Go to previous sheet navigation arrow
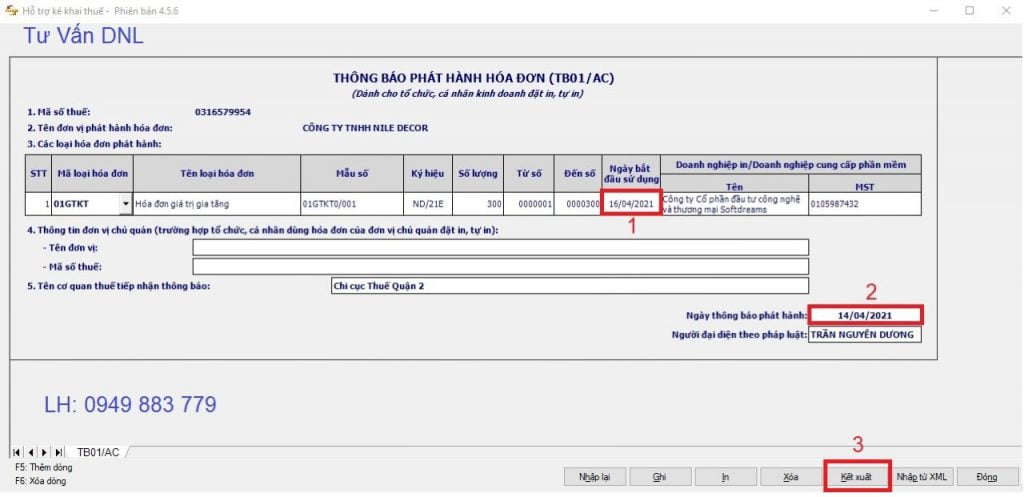The image size is (1024, 497). click(30, 452)
